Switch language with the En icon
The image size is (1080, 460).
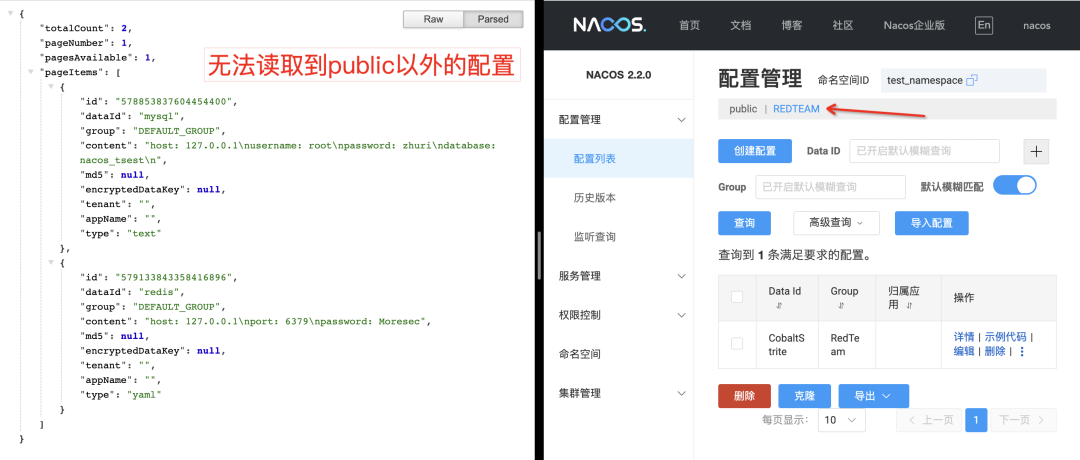click(983, 25)
